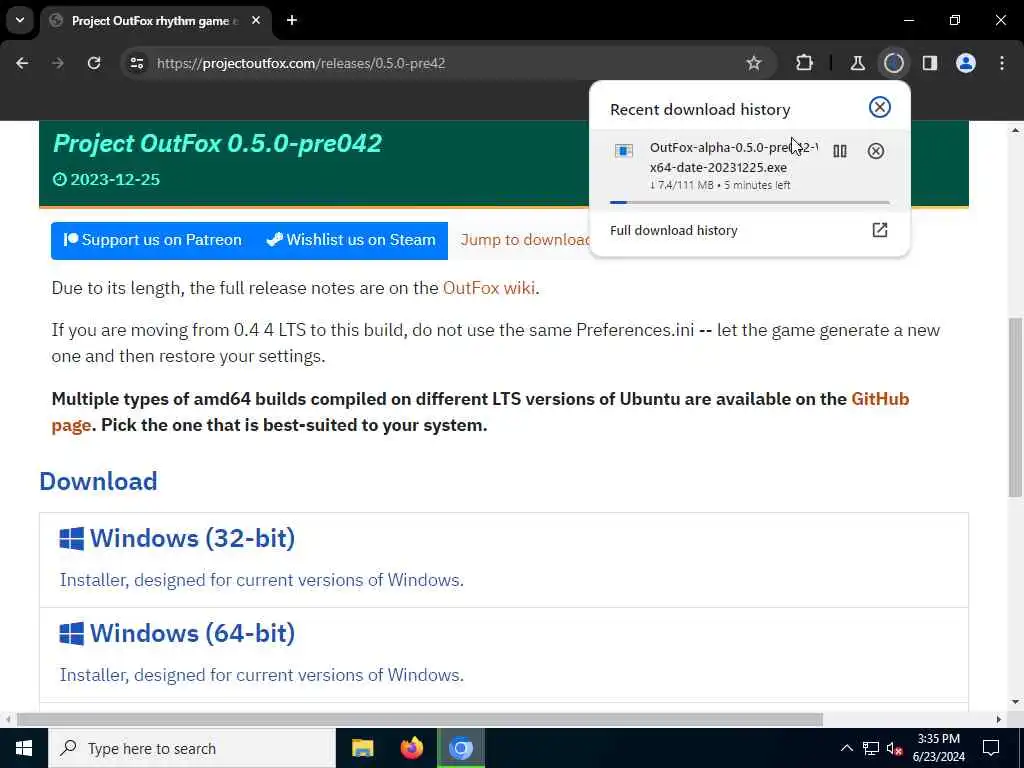Click Wishlist us on Steam button
The width and height of the screenshot is (1024, 768).
(351, 240)
